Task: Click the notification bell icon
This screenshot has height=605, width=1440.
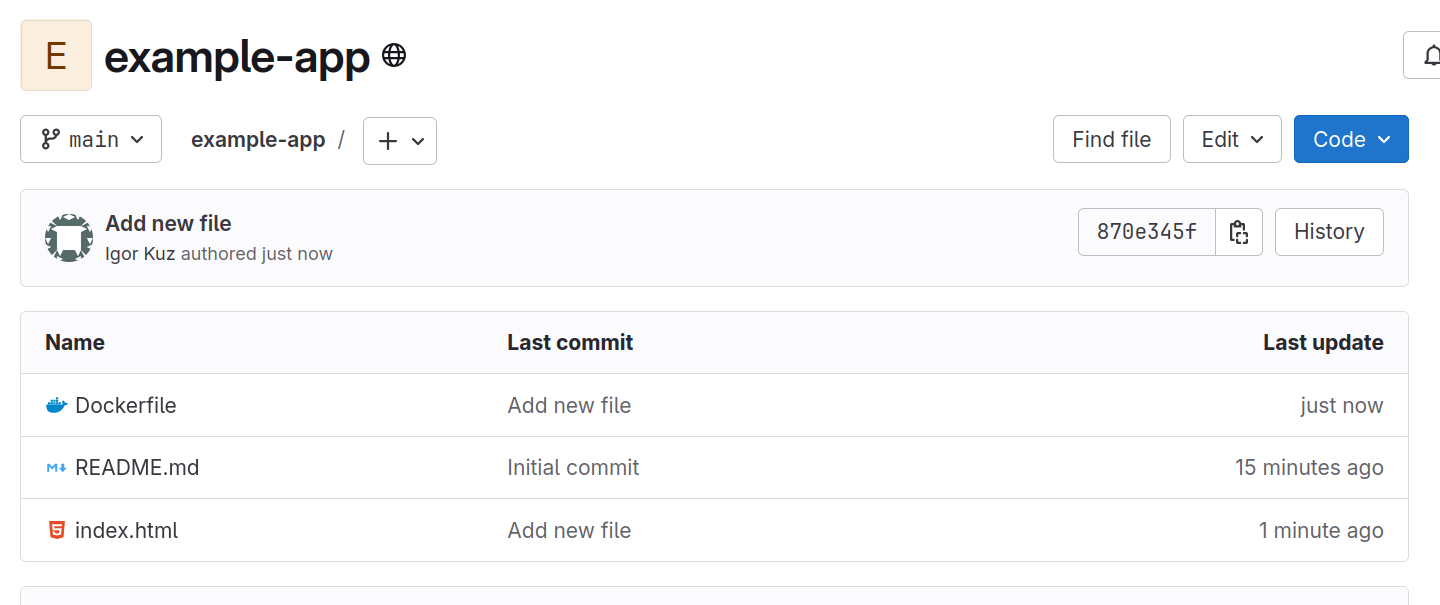Action: (x=1431, y=55)
